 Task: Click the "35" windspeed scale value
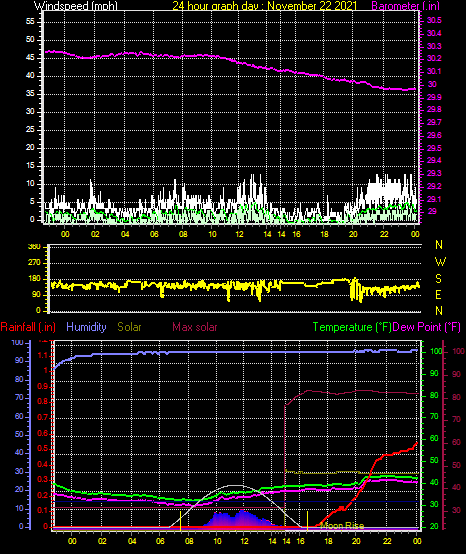pos(30,94)
